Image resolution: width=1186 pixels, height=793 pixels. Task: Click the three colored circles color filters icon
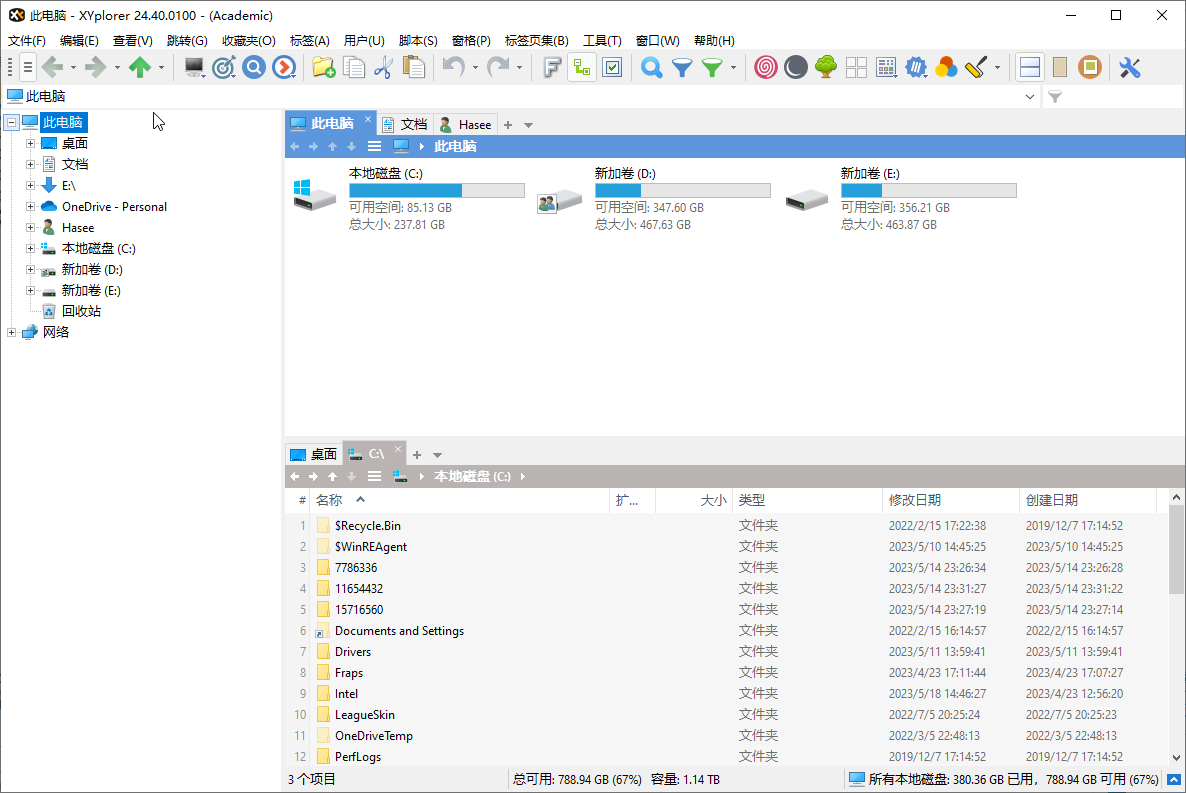(946, 67)
